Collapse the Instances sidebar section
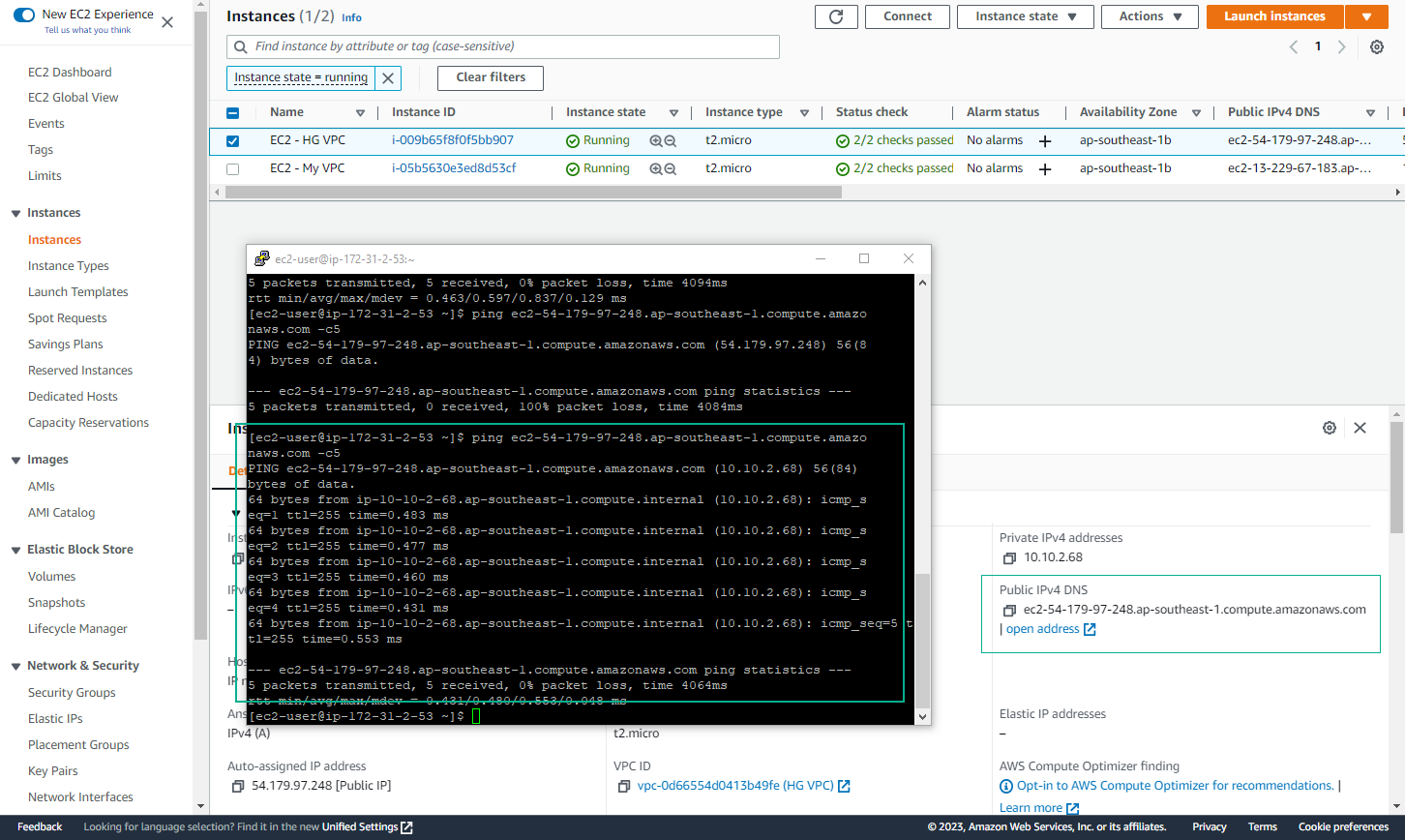Screen dimensions: 1405x840 pyautogui.click(x=15, y=214)
